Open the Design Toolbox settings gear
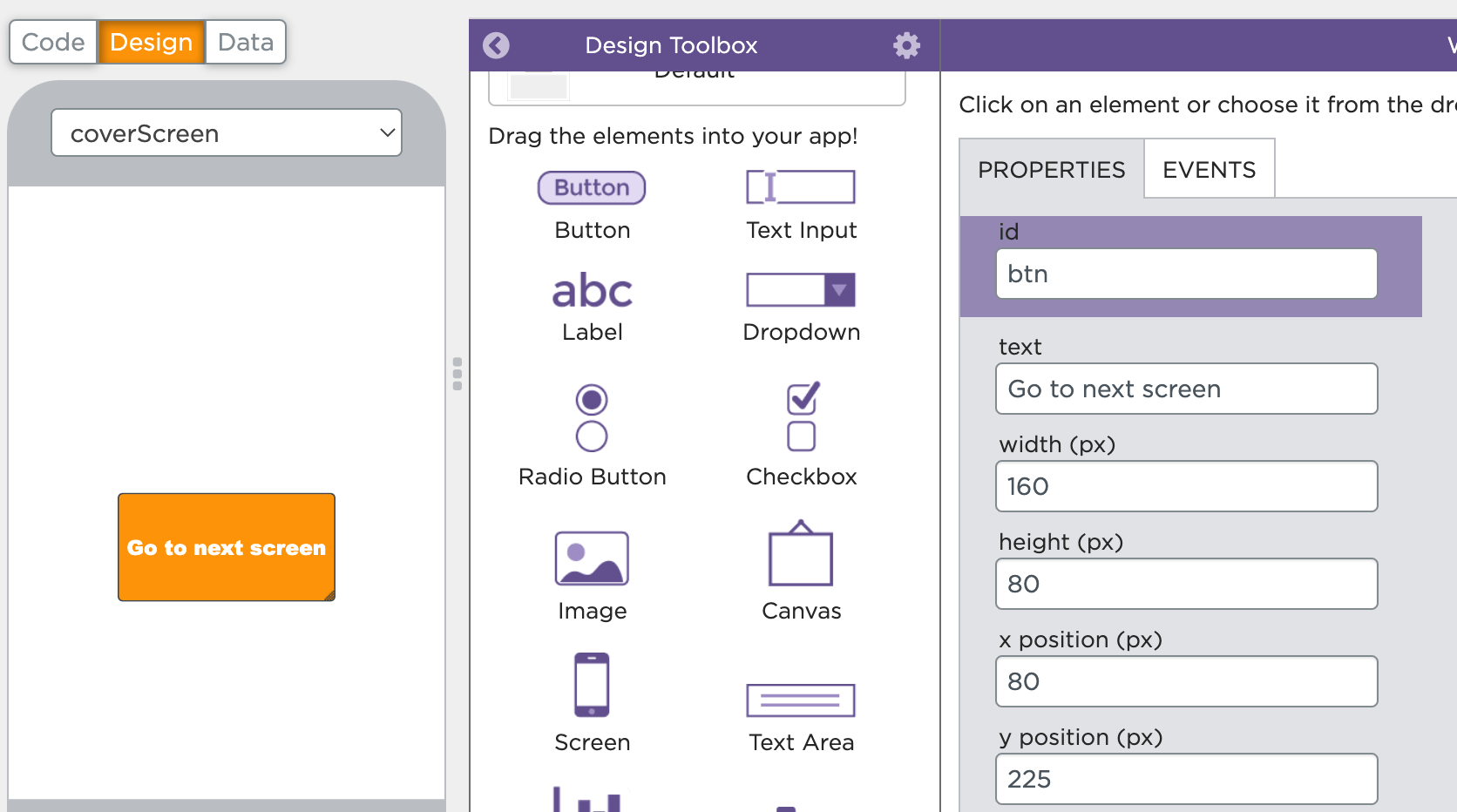This screenshot has height=812, width=1457. coord(906,45)
